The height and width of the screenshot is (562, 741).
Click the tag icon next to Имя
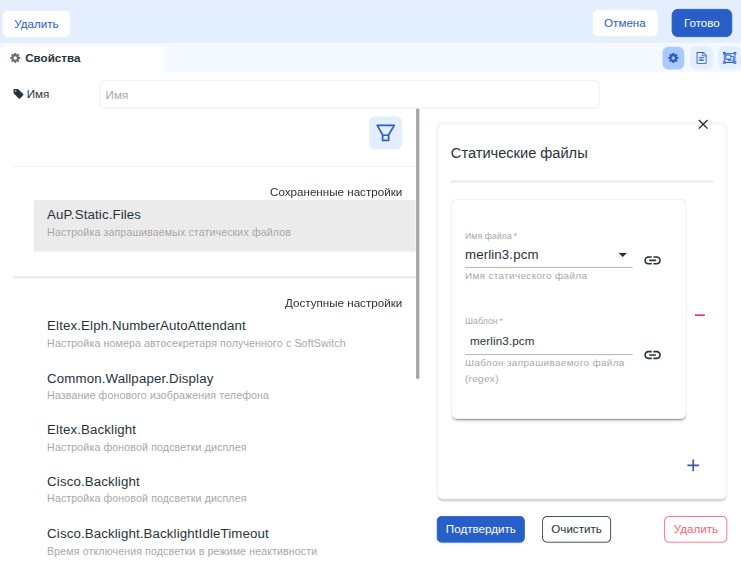(18, 94)
